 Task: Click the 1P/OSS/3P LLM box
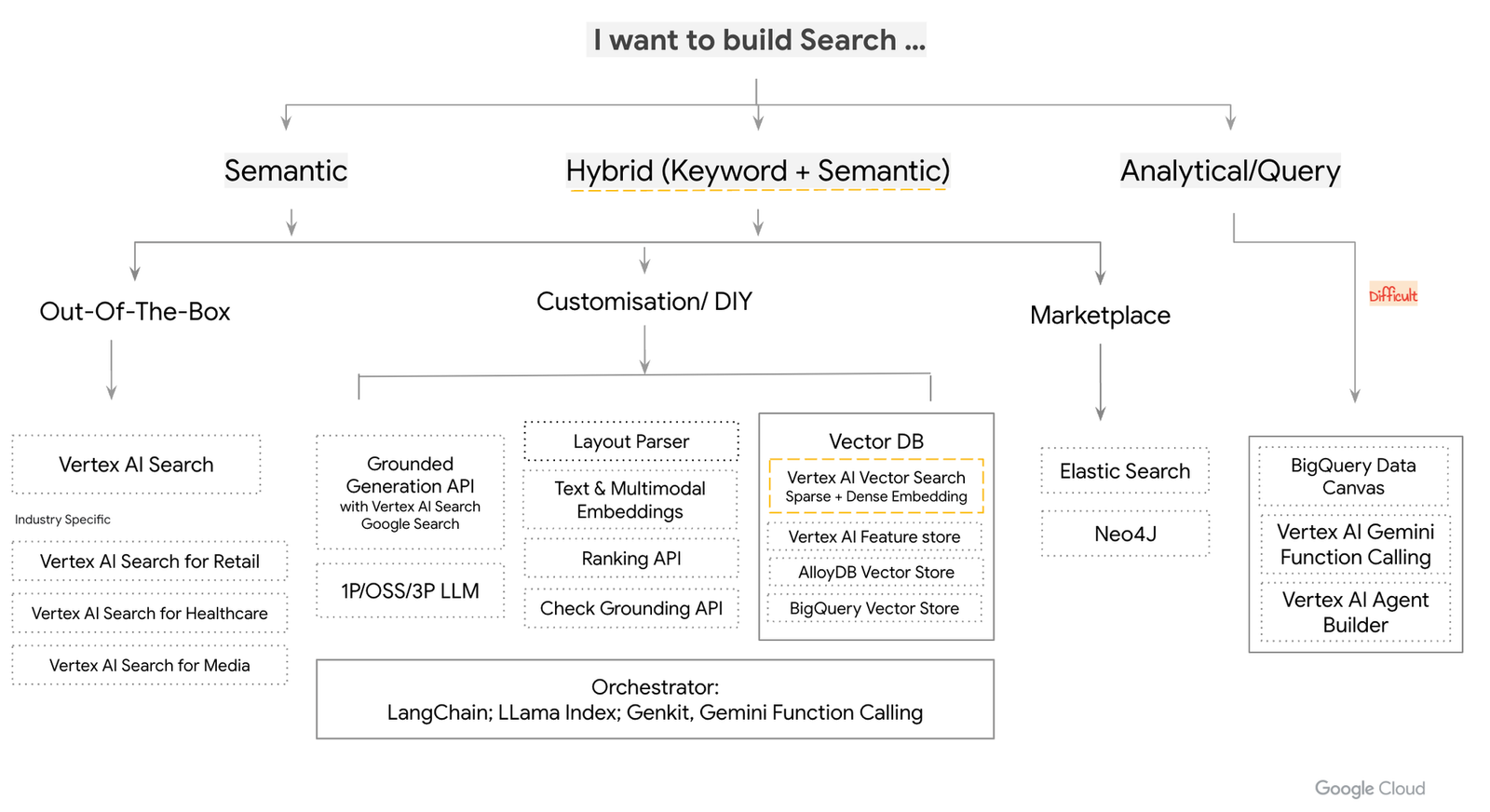click(x=411, y=590)
